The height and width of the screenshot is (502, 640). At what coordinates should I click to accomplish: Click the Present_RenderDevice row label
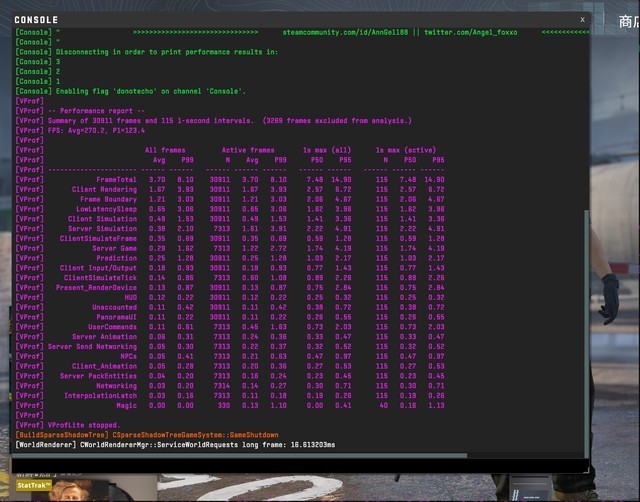tap(96, 287)
